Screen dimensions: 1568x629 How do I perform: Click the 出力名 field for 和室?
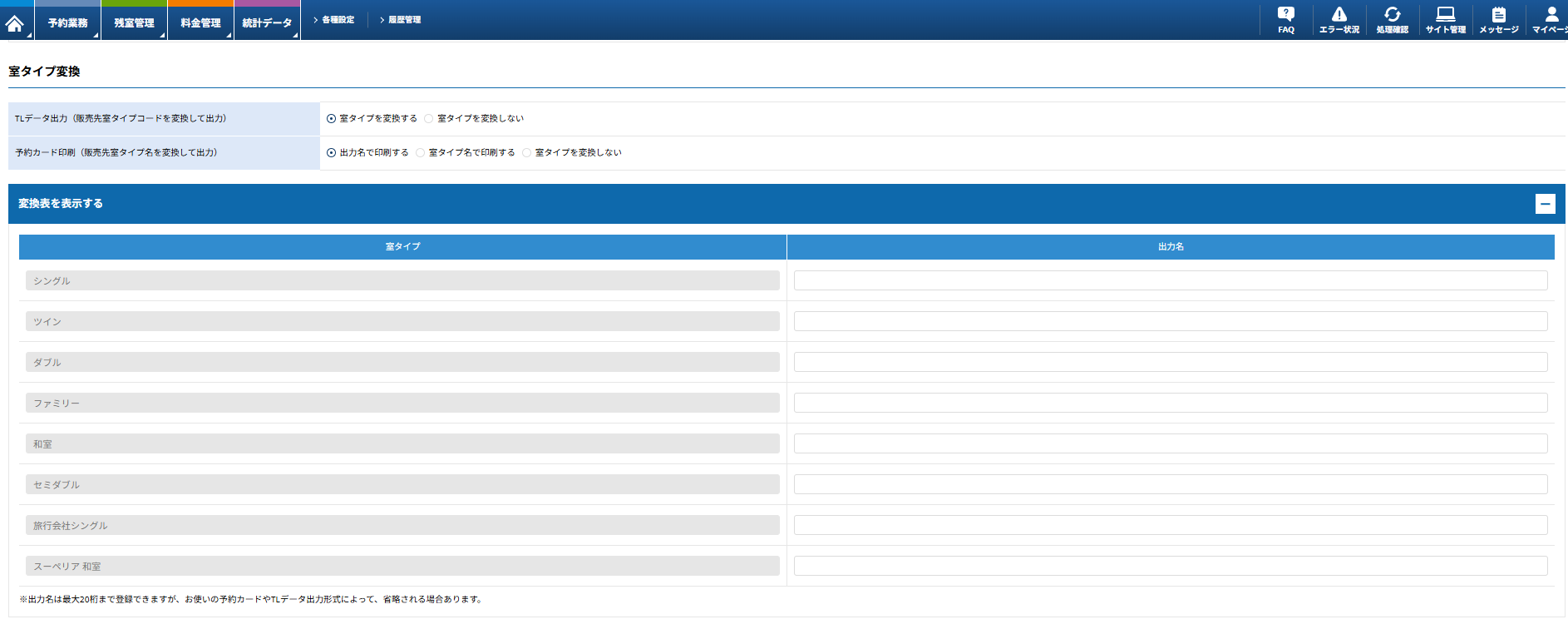(x=1170, y=443)
